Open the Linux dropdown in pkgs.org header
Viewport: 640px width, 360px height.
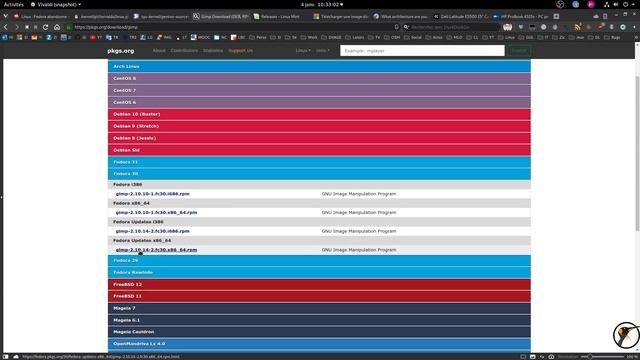303,51
